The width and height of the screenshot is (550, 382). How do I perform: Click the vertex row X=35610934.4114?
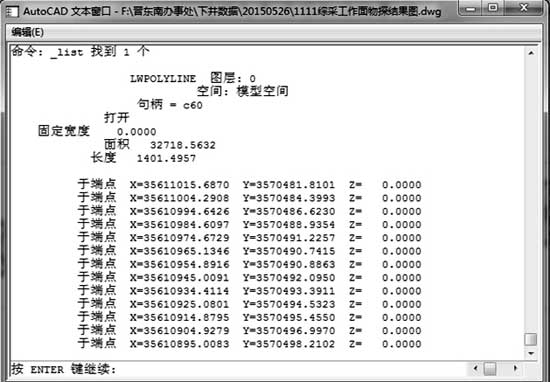point(249,291)
